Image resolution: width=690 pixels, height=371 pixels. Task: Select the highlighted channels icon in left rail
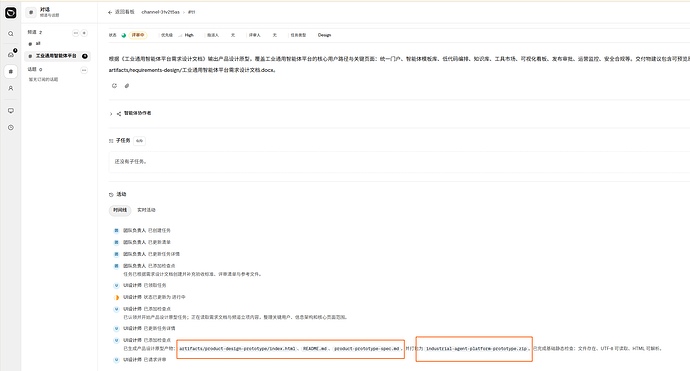pos(11,71)
